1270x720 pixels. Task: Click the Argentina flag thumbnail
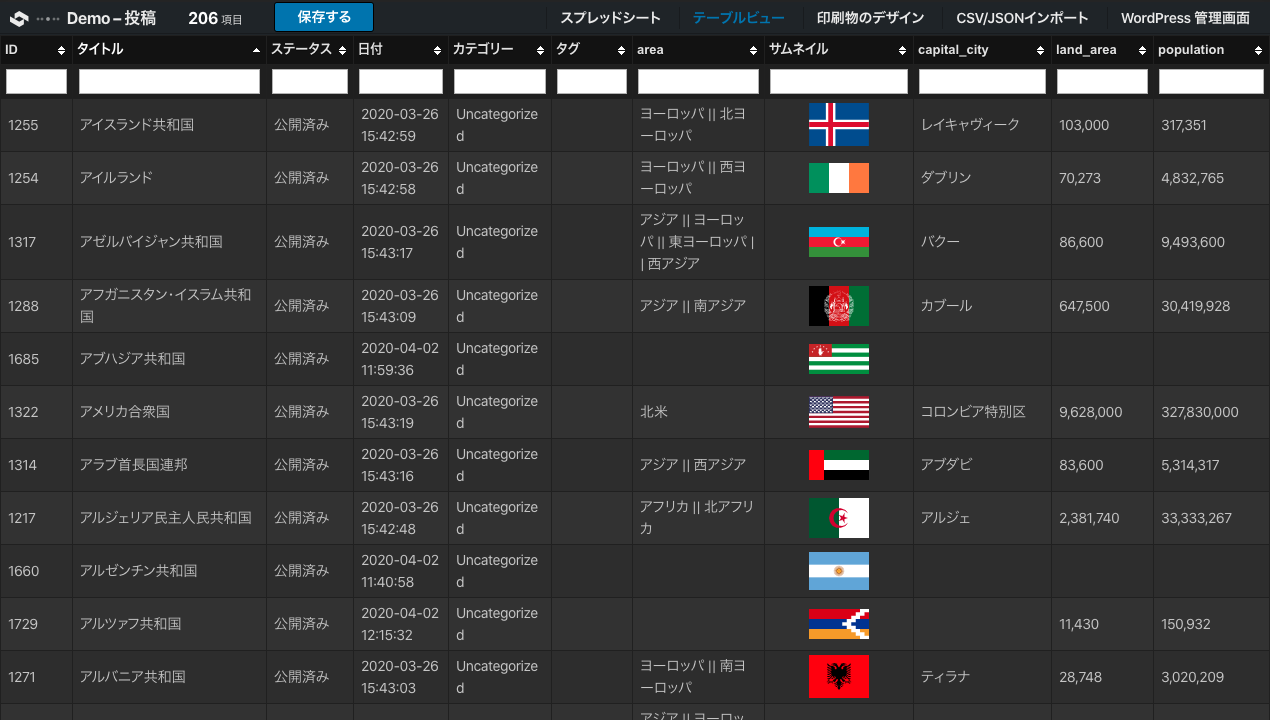tap(839, 571)
